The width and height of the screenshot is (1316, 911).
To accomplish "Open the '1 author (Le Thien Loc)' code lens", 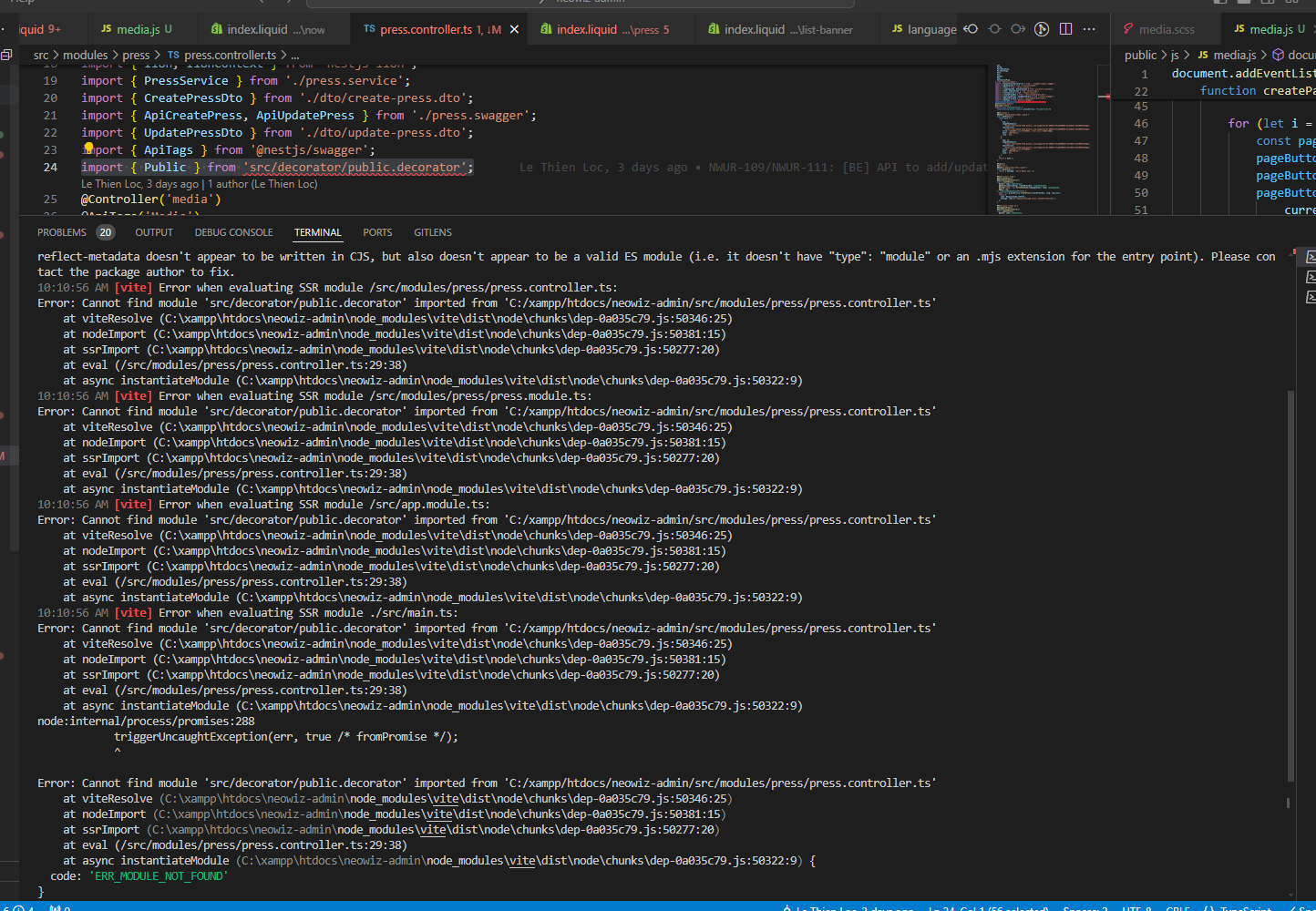I will [262, 183].
